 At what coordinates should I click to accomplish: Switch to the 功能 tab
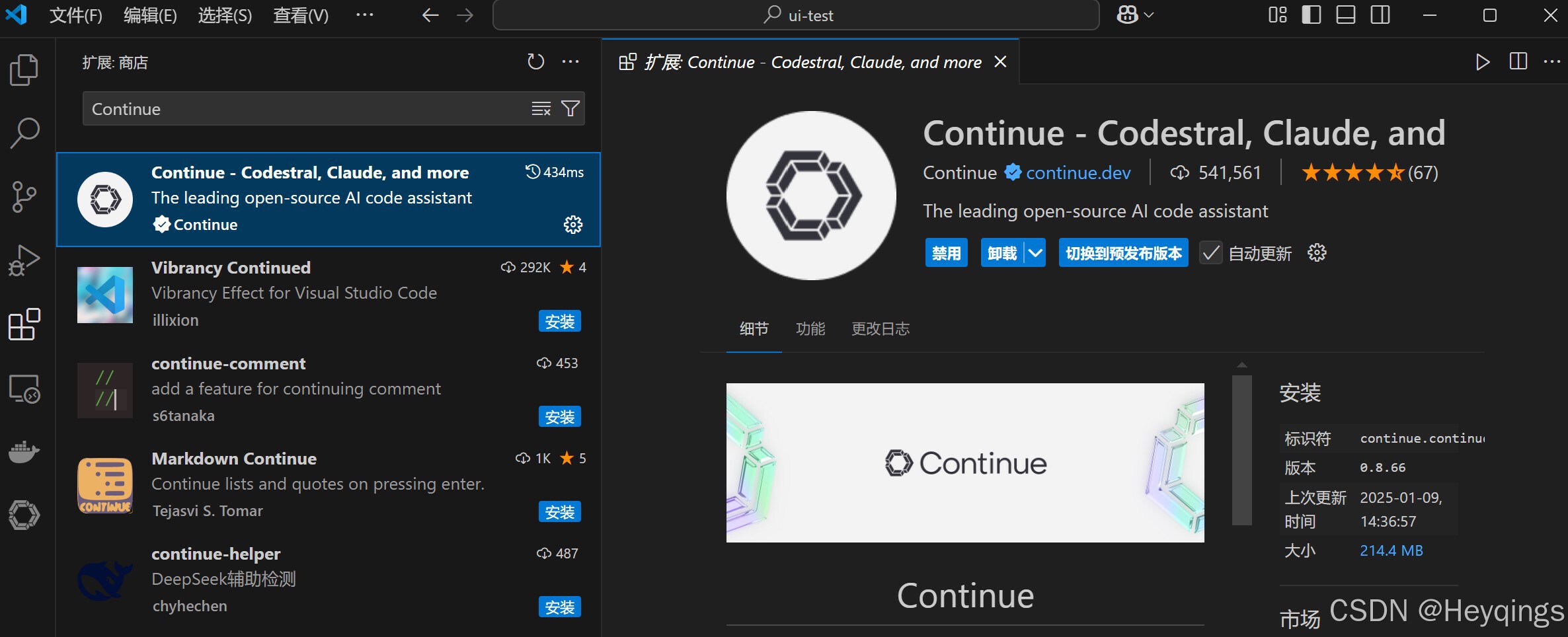click(x=810, y=328)
